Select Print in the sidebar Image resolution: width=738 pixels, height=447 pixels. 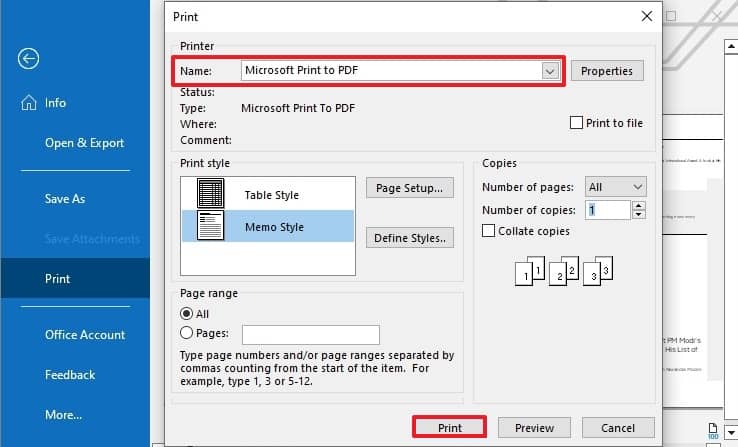[75, 279]
